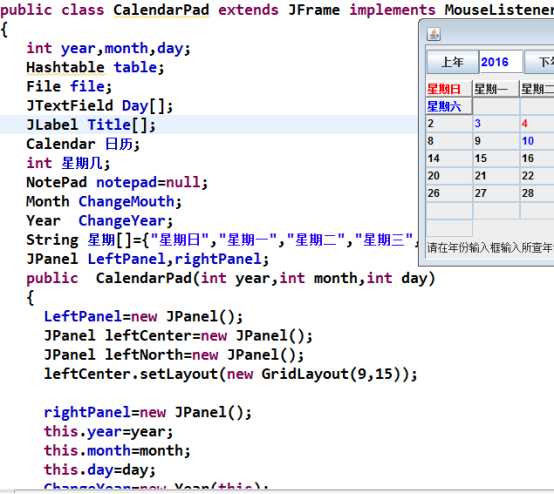Click the 'int year,month,day;' code line
This screenshot has width=554, height=494.
tap(108, 48)
